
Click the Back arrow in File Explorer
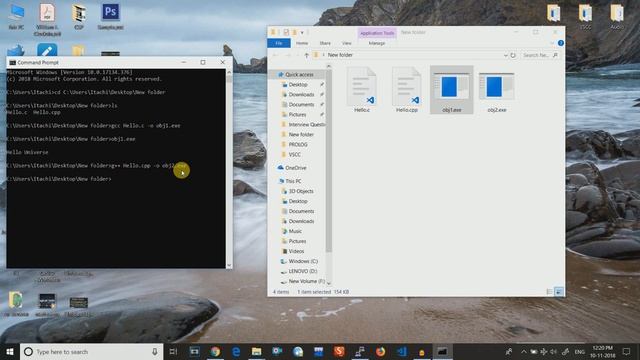[x=275, y=55]
